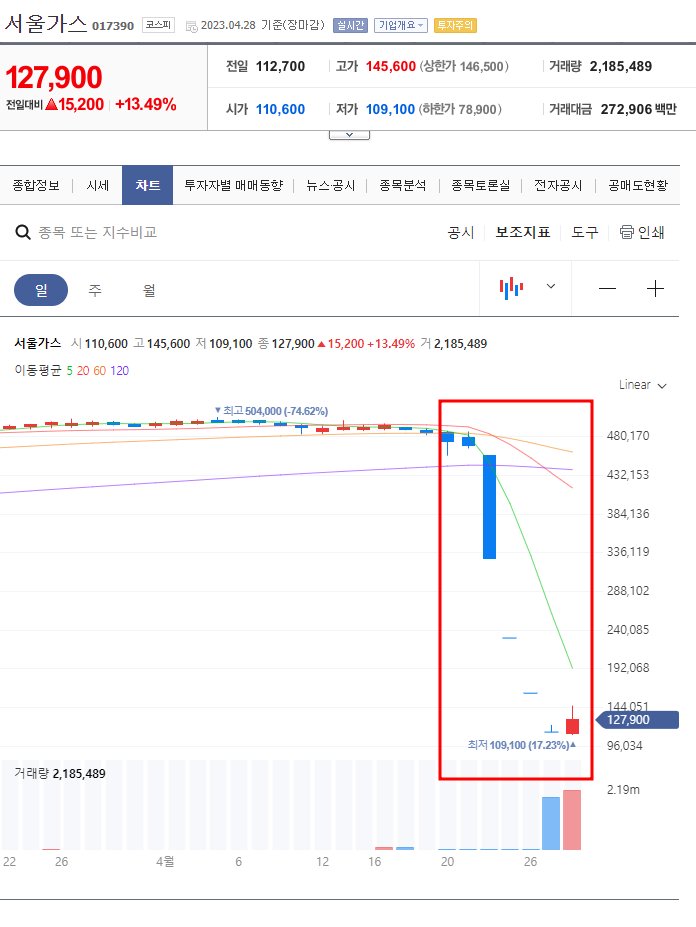Image resolution: width=696 pixels, height=927 pixels.
Task: Select the 차트 tab
Action: (x=147, y=186)
